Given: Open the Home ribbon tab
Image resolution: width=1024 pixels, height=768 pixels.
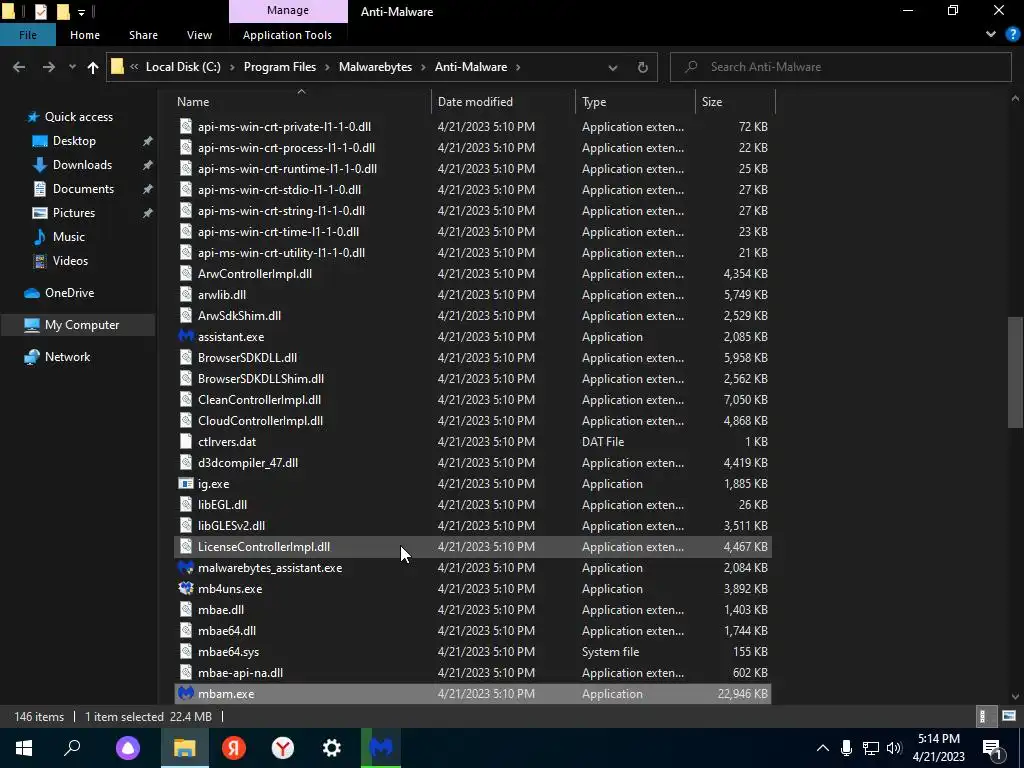Looking at the screenshot, I should [85, 35].
